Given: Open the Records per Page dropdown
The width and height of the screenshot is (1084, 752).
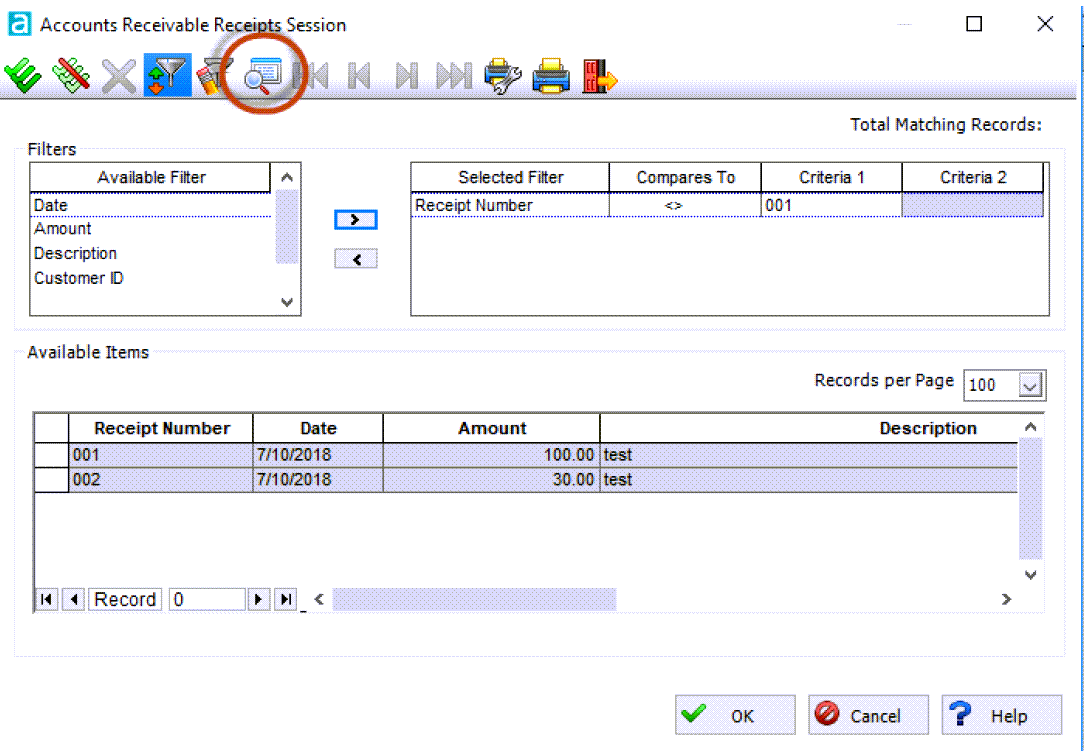Looking at the screenshot, I should (1032, 384).
